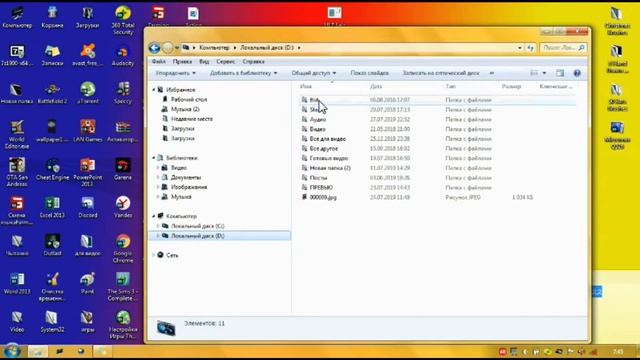
Task: Click the refresh icon beside address bar
Action: point(530,48)
